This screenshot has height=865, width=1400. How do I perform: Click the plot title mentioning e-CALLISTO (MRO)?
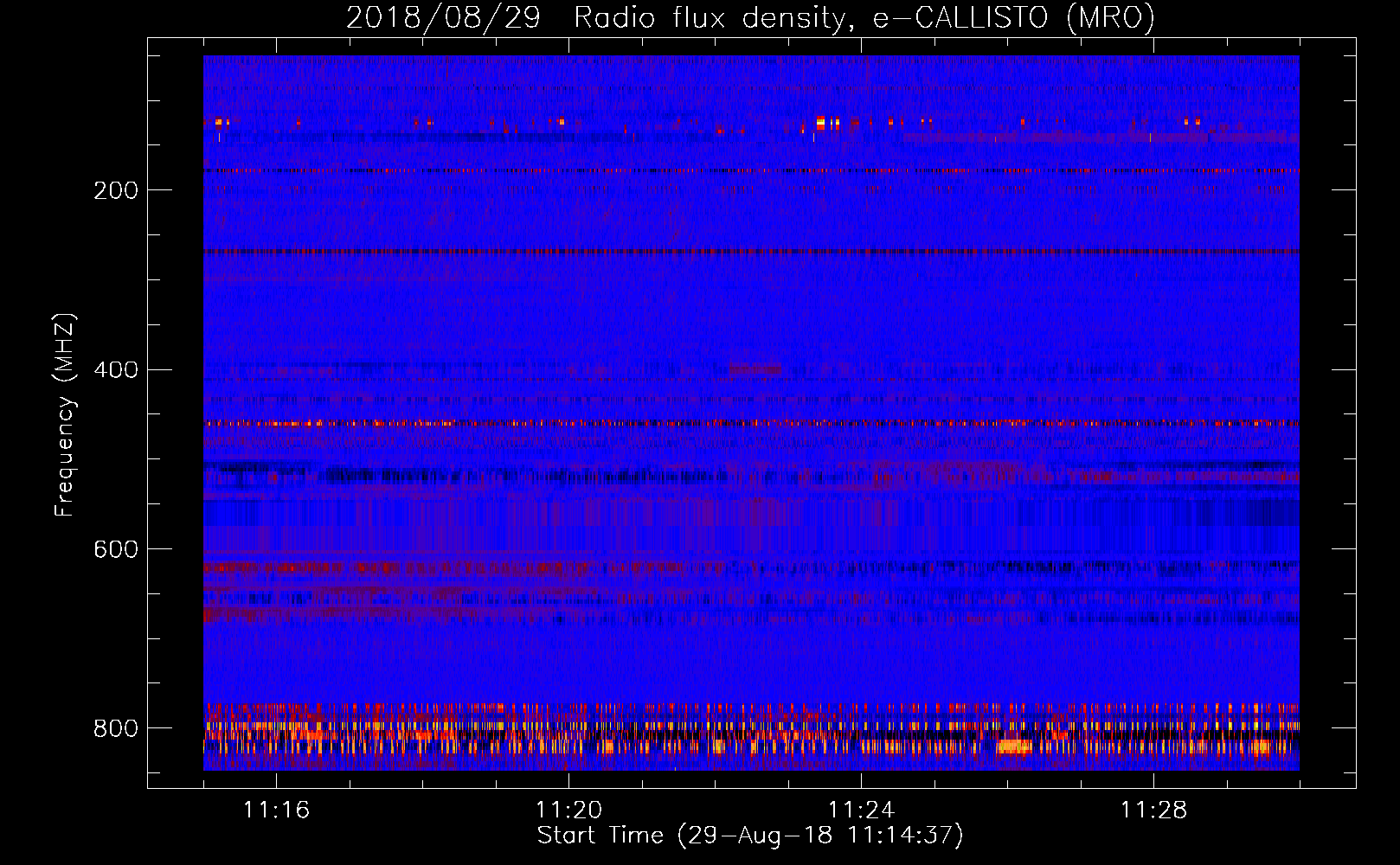pos(750,17)
